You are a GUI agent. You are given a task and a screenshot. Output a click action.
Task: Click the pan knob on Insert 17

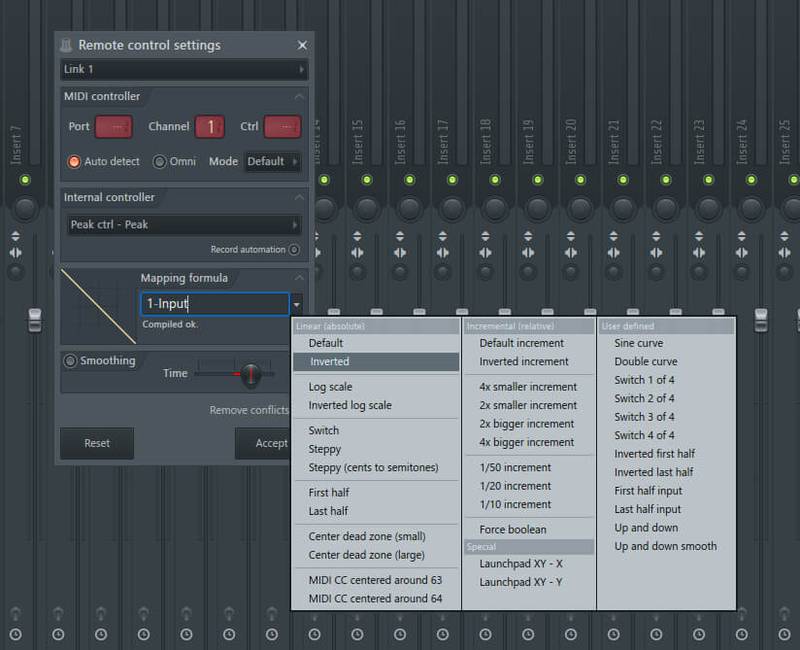click(x=452, y=208)
